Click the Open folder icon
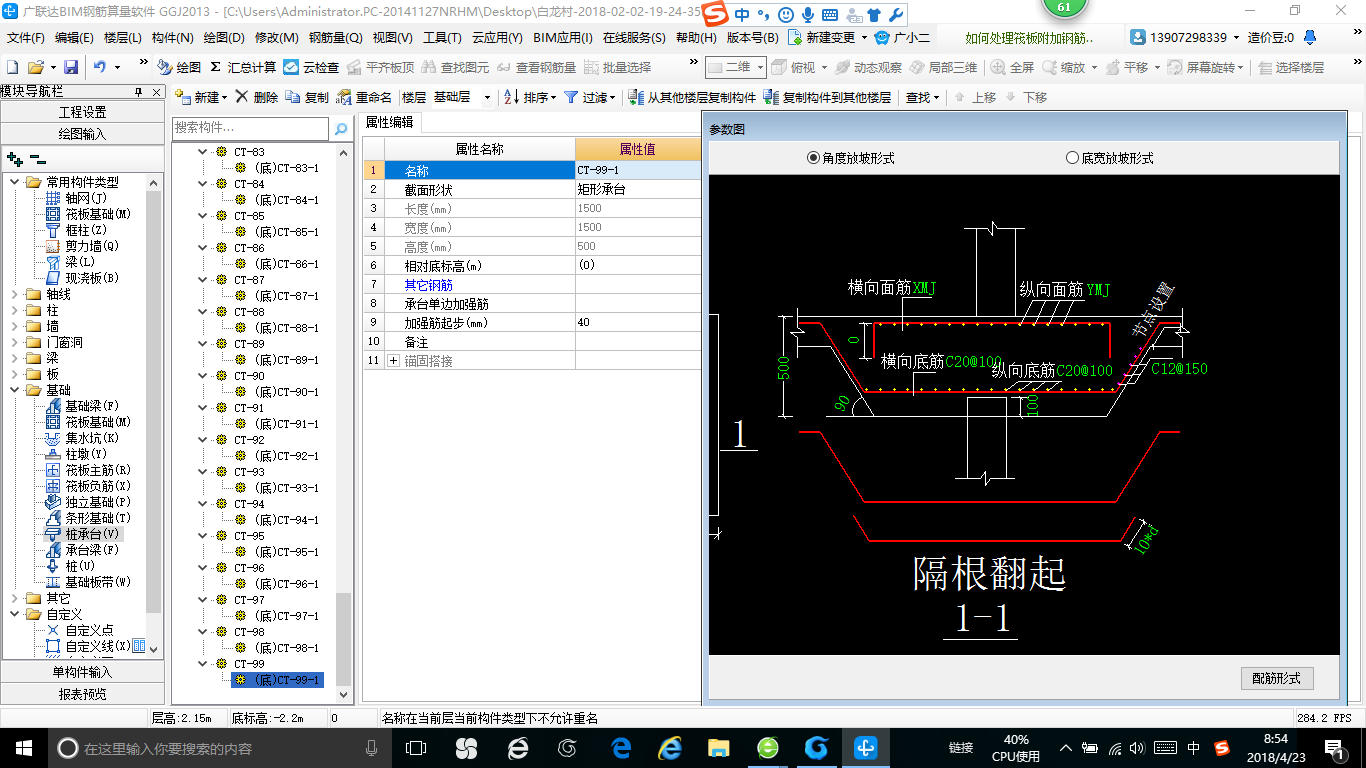Image resolution: width=1366 pixels, height=768 pixels. tap(35, 67)
